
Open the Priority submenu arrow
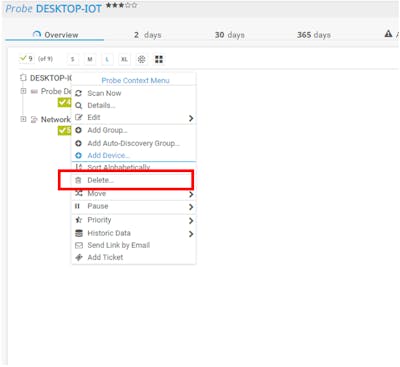[x=191, y=220]
